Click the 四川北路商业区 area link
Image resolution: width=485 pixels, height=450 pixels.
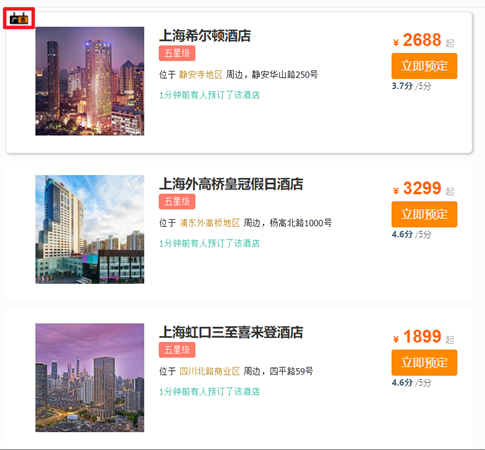tap(210, 371)
